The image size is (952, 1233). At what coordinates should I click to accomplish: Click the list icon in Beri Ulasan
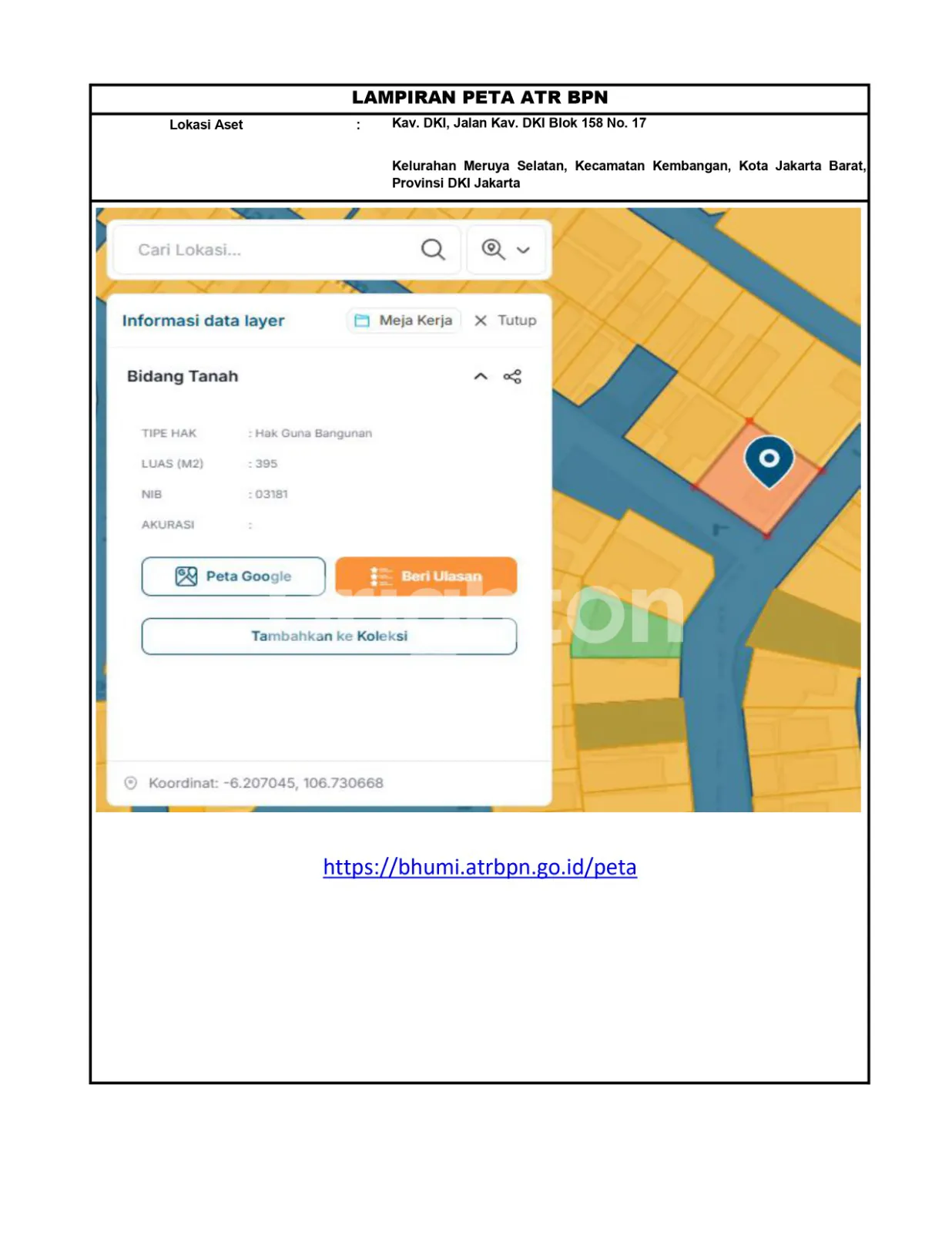(x=381, y=576)
